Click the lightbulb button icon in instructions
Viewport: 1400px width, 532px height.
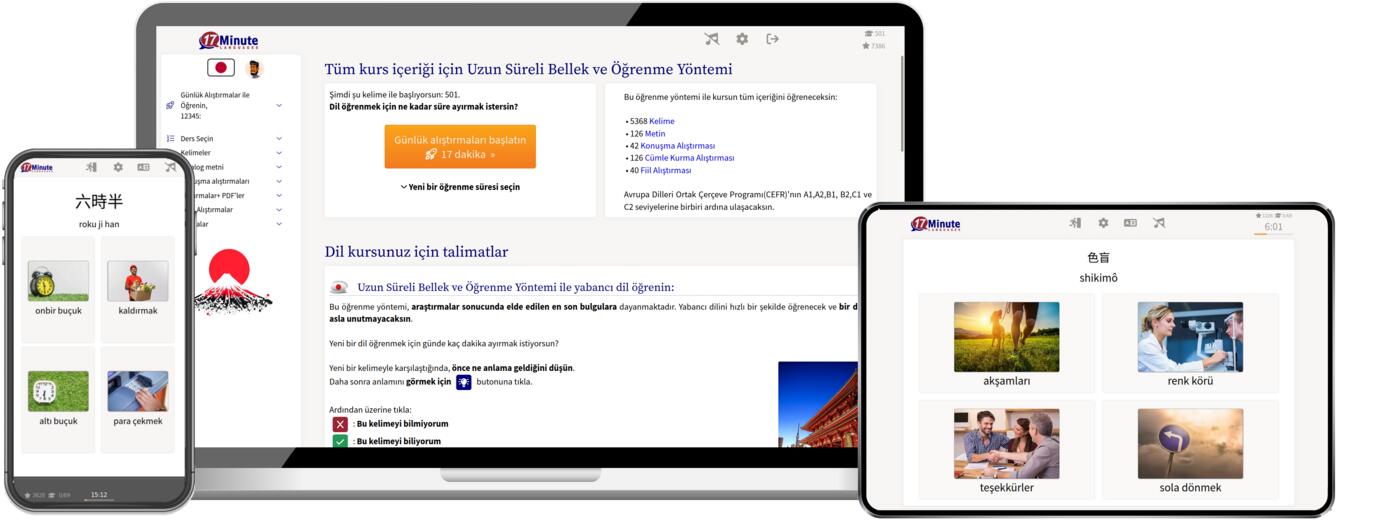click(x=464, y=382)
